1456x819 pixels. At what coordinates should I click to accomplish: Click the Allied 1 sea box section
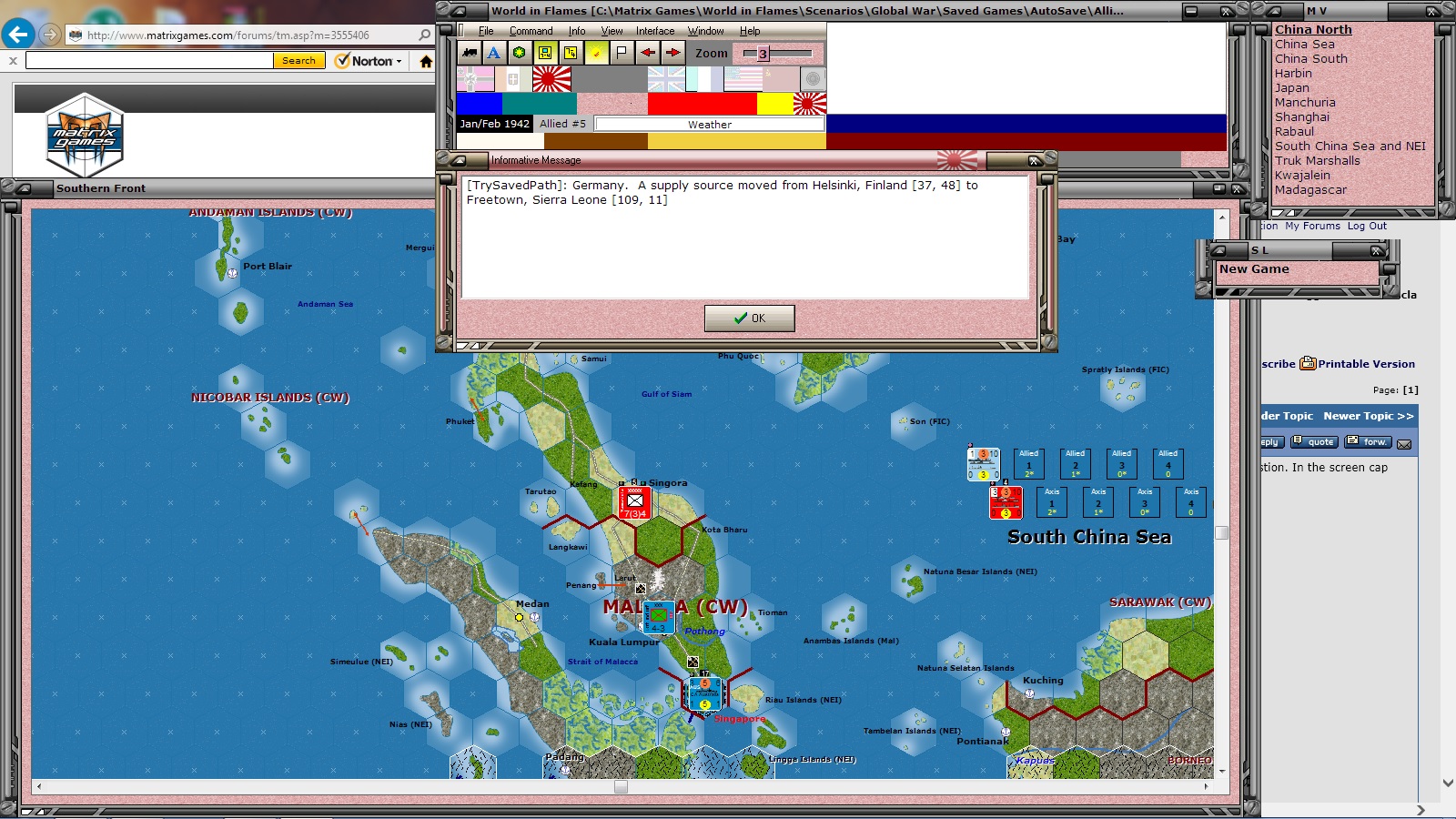(1029, 464)
